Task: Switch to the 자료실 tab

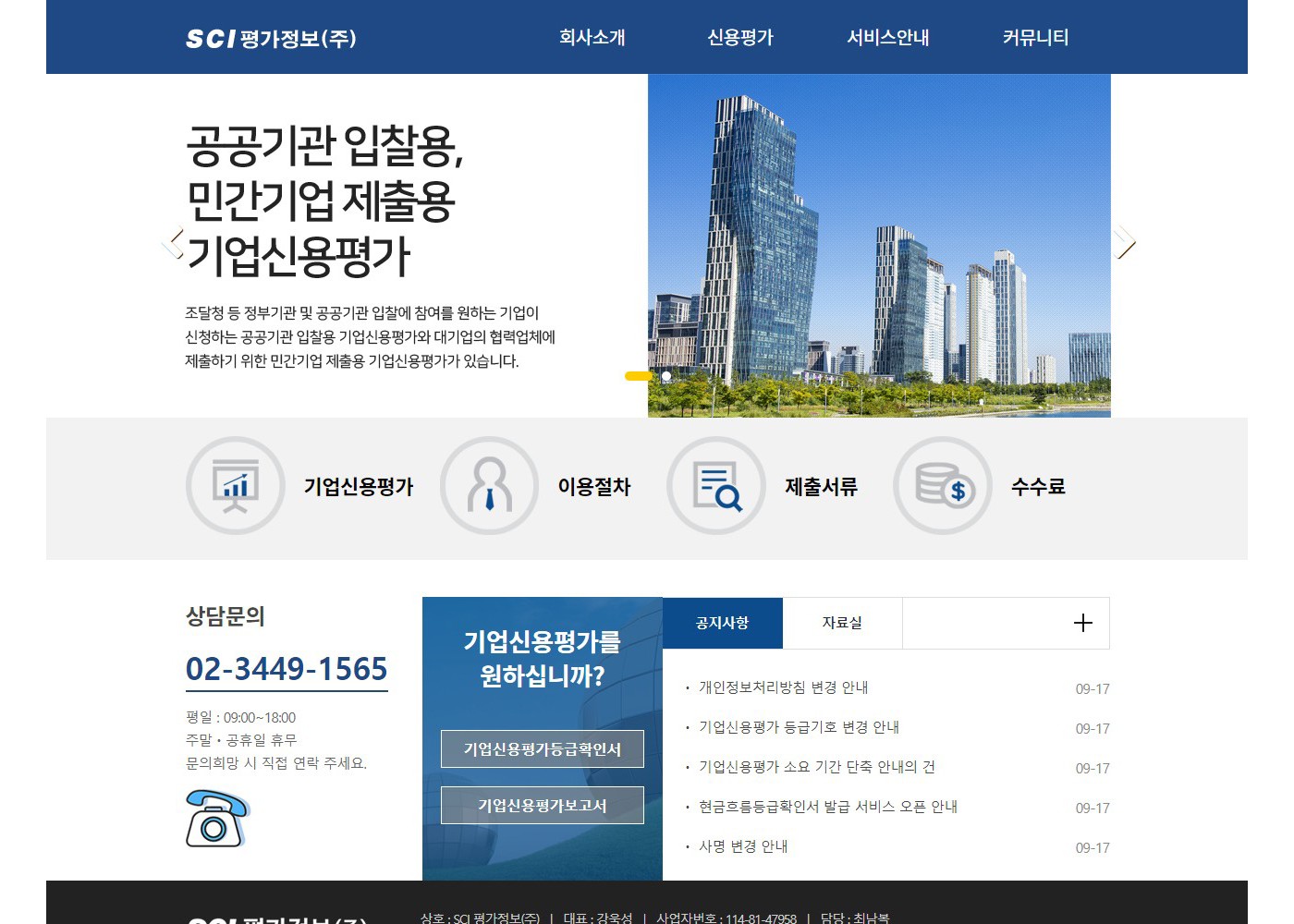Action: coord(842,624)
